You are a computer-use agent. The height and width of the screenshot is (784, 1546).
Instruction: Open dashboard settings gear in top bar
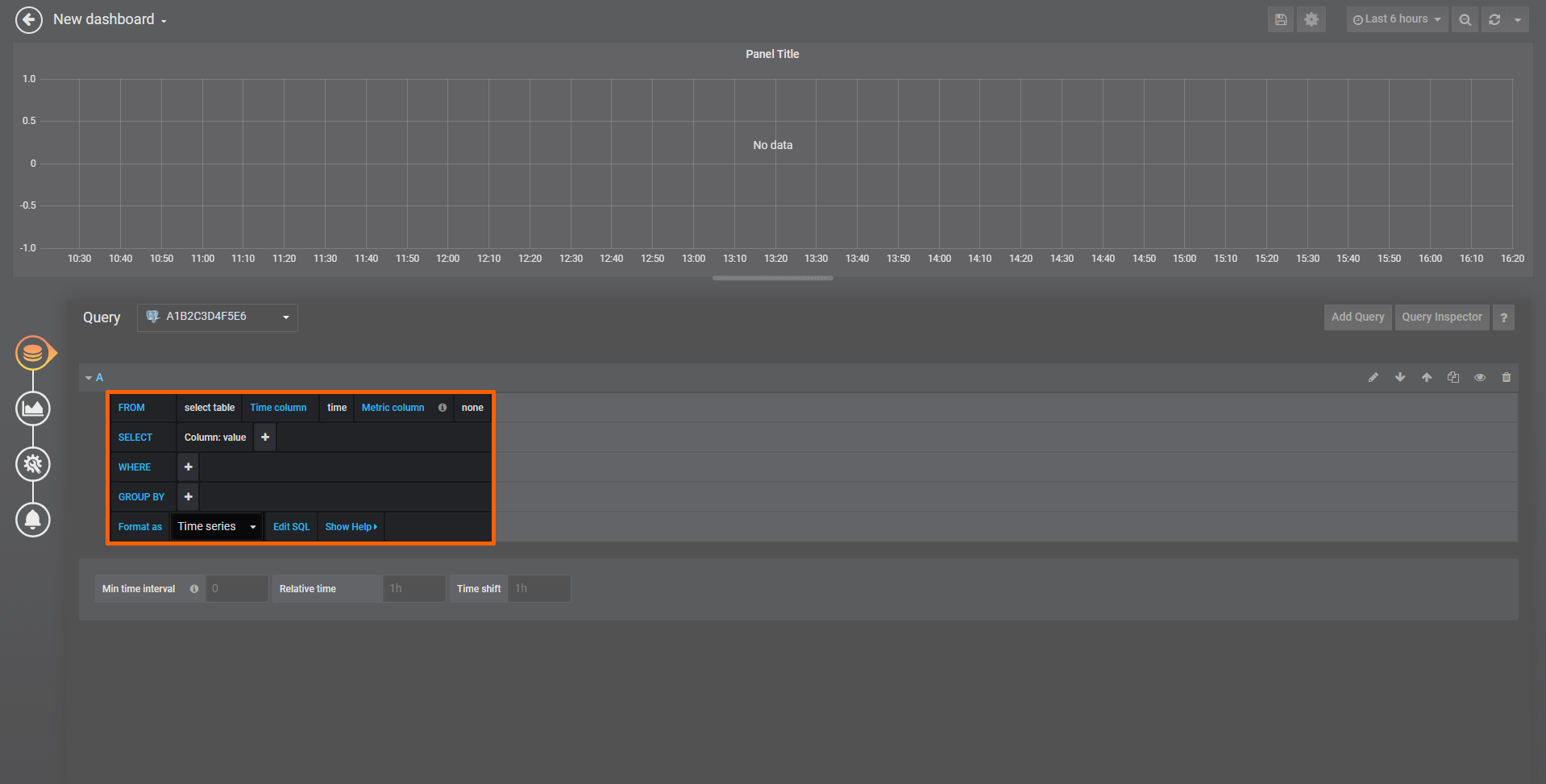(1311, 19)
